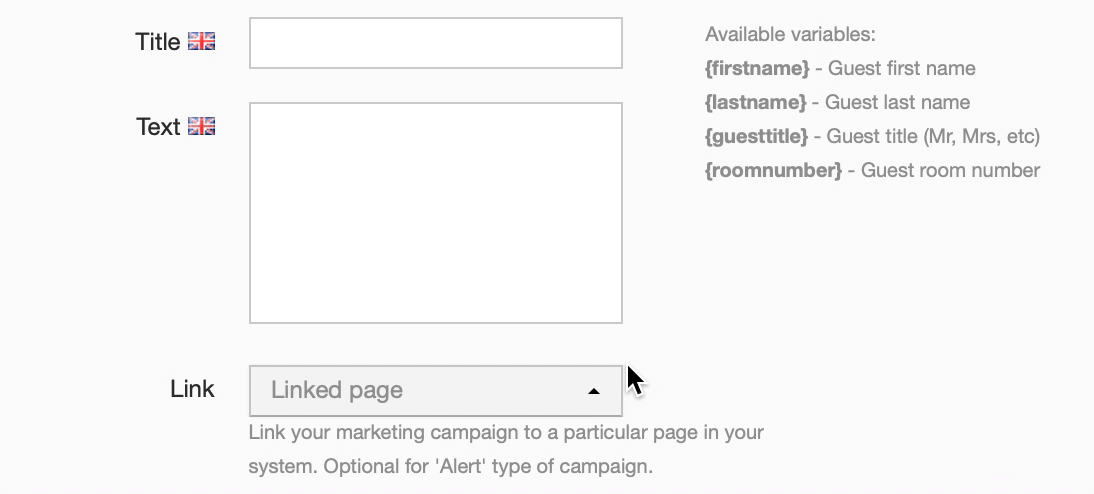The width and height of the screenshot is (1094, 494).
Task: Click the "Guest room number" description
Action: click(x=950, y=170)
